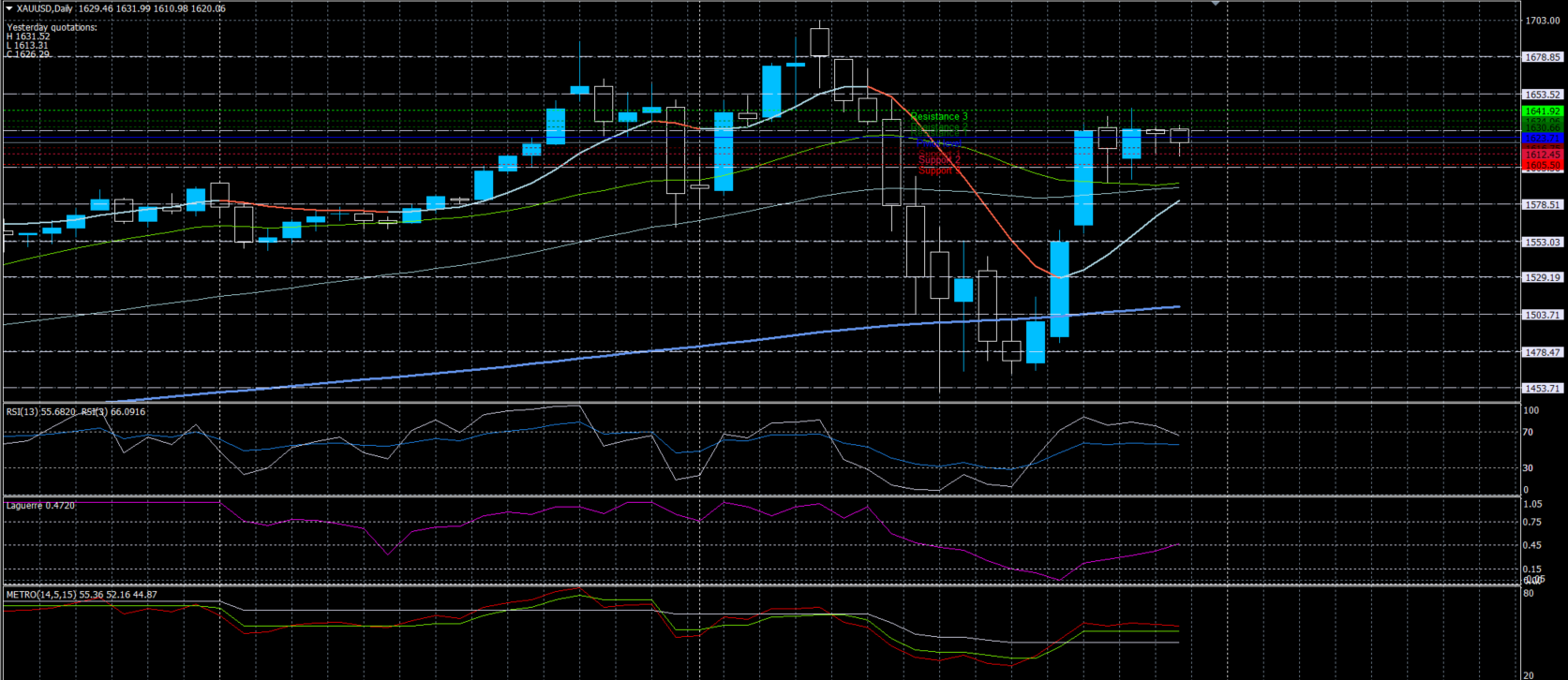This screenshot has height=680, width=1568.
Task: Click the 1529.19 price axis label
Action: 1543,277
